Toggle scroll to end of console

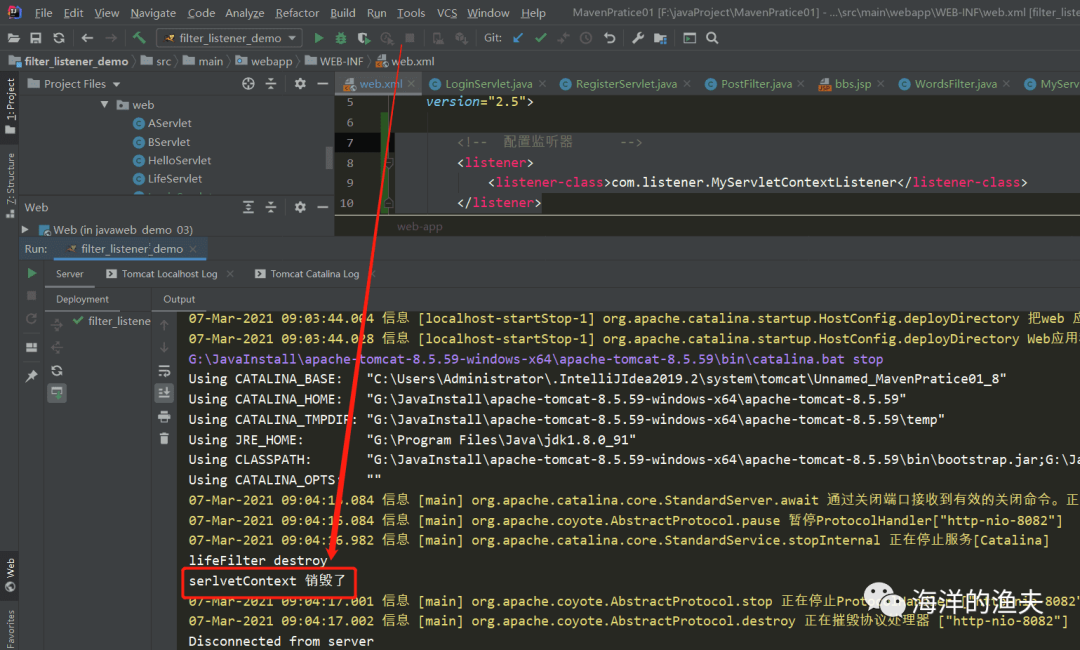click(x=164, y=393)
